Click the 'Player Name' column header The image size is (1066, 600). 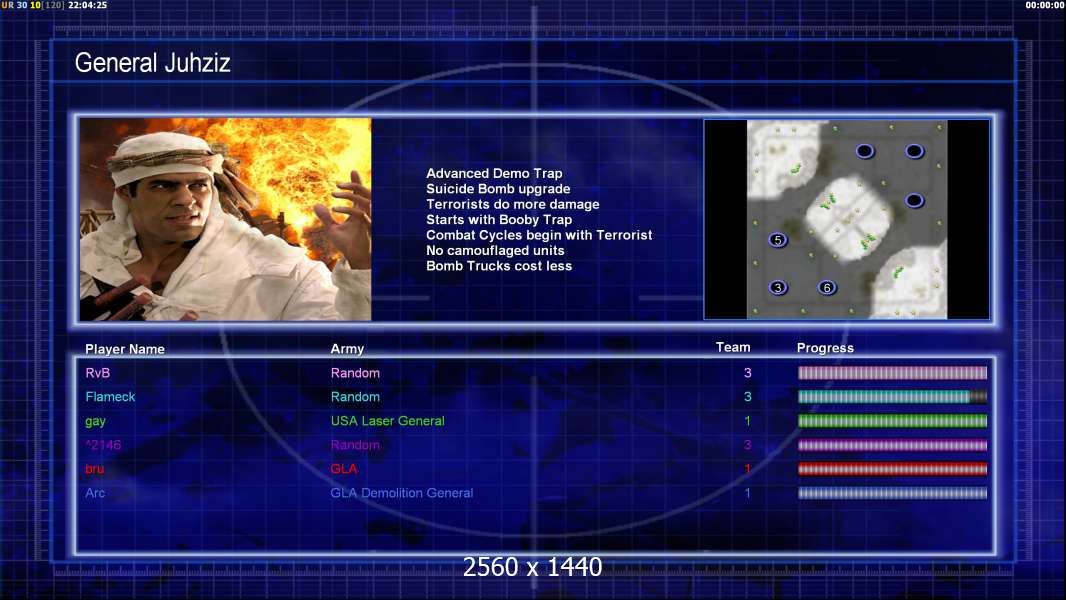coord(125,349)
